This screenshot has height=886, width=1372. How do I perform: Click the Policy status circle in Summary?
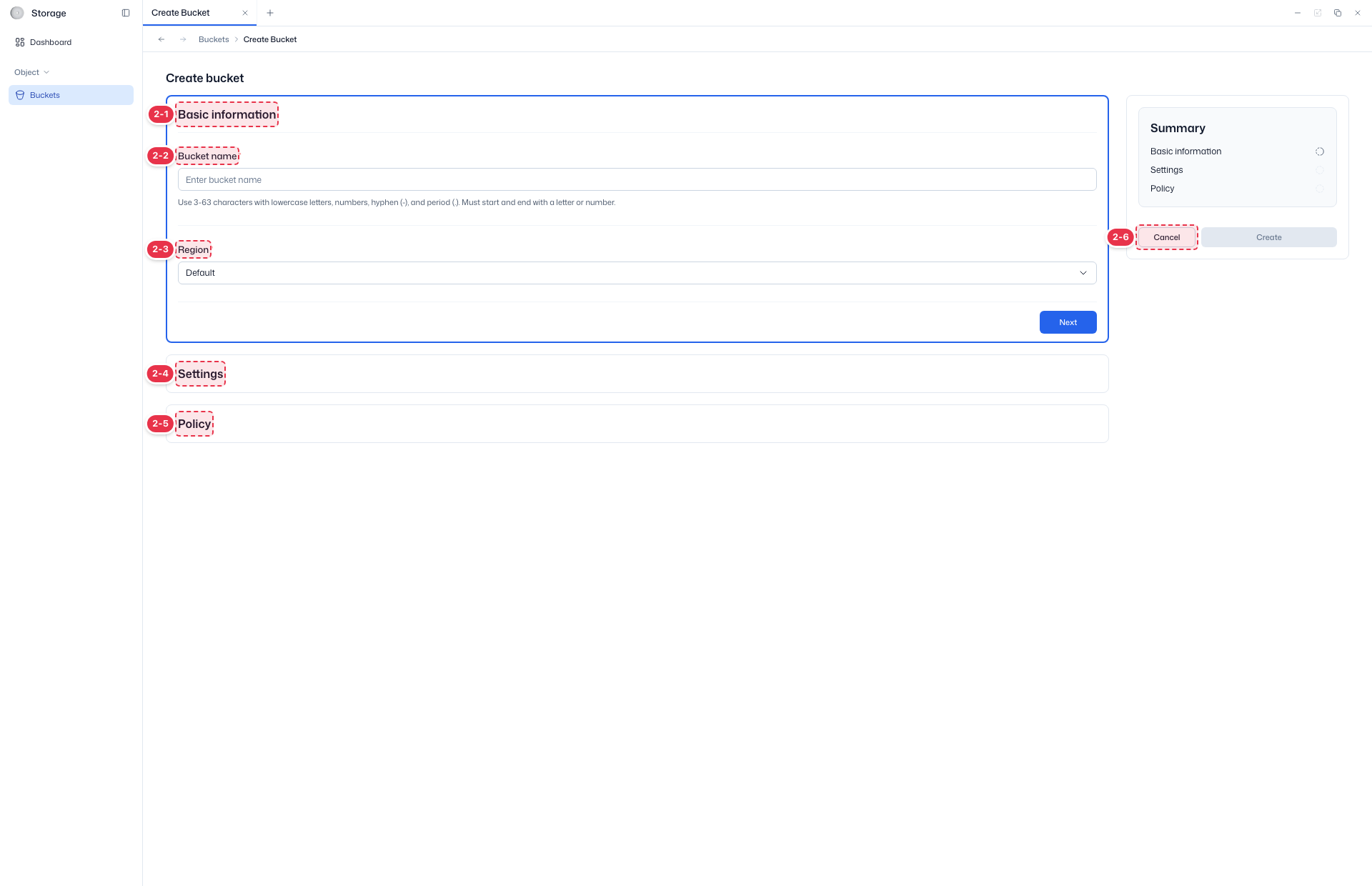1320,189
